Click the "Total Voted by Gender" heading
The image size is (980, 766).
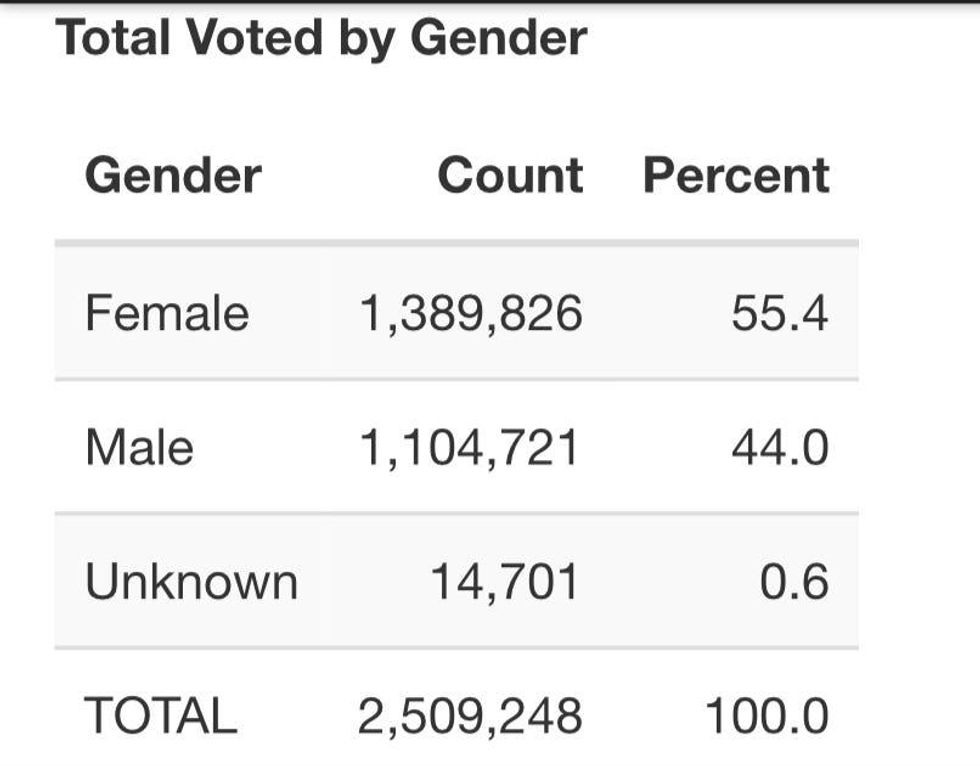pos(321,38)
